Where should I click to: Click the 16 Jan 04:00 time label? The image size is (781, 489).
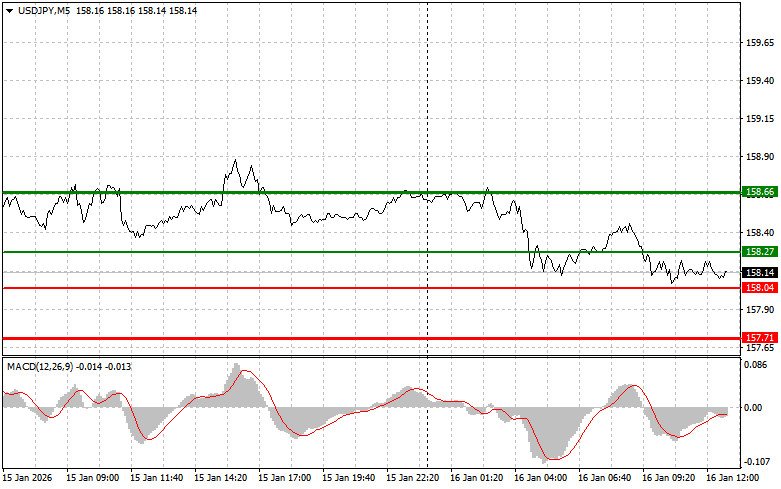(540, 478)
